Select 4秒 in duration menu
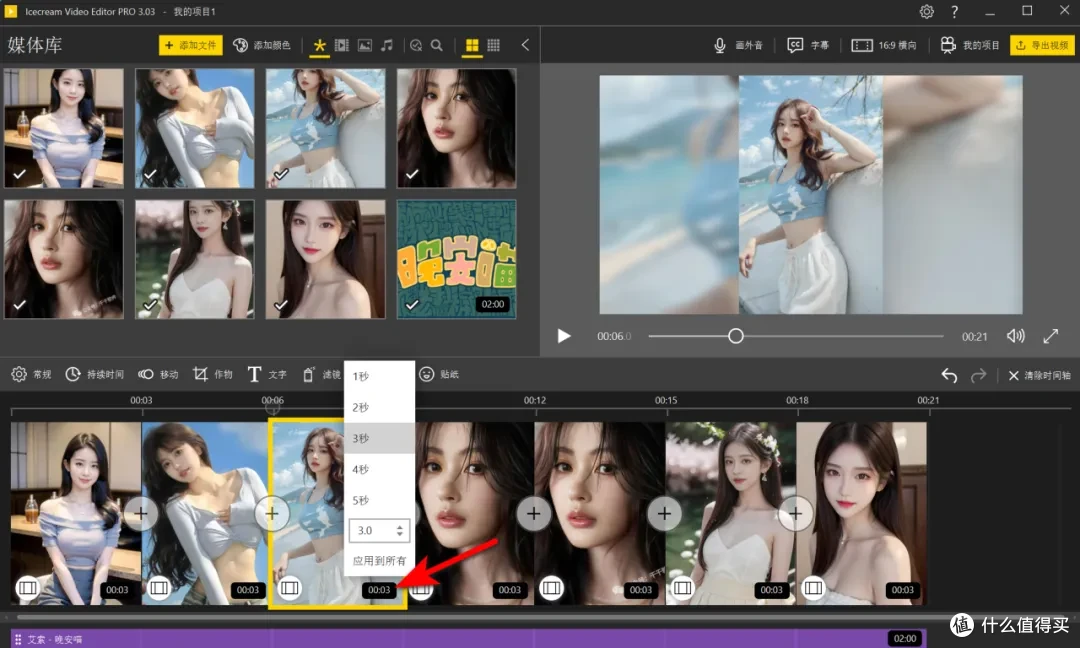Screen dimensions: 1080x648 [380, 469]
